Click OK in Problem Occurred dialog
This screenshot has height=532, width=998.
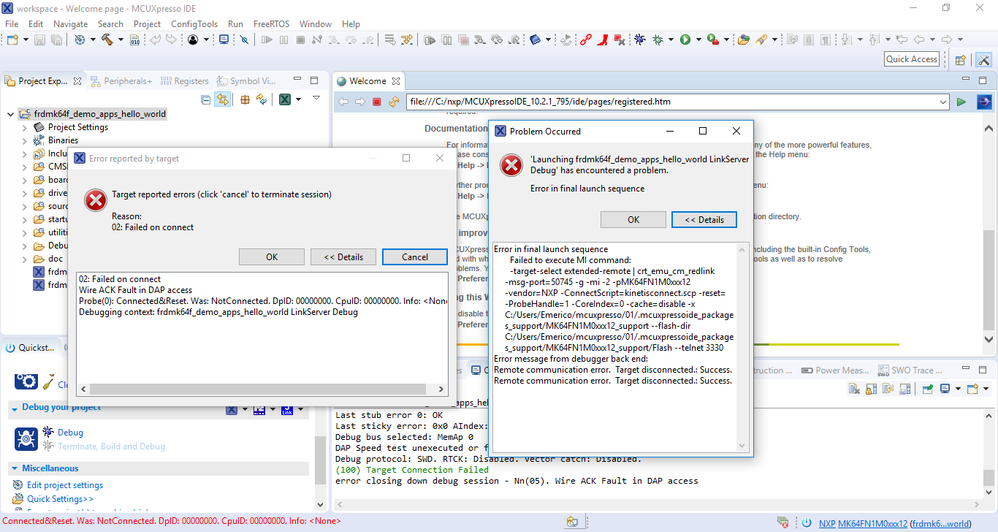click(633, 220)
